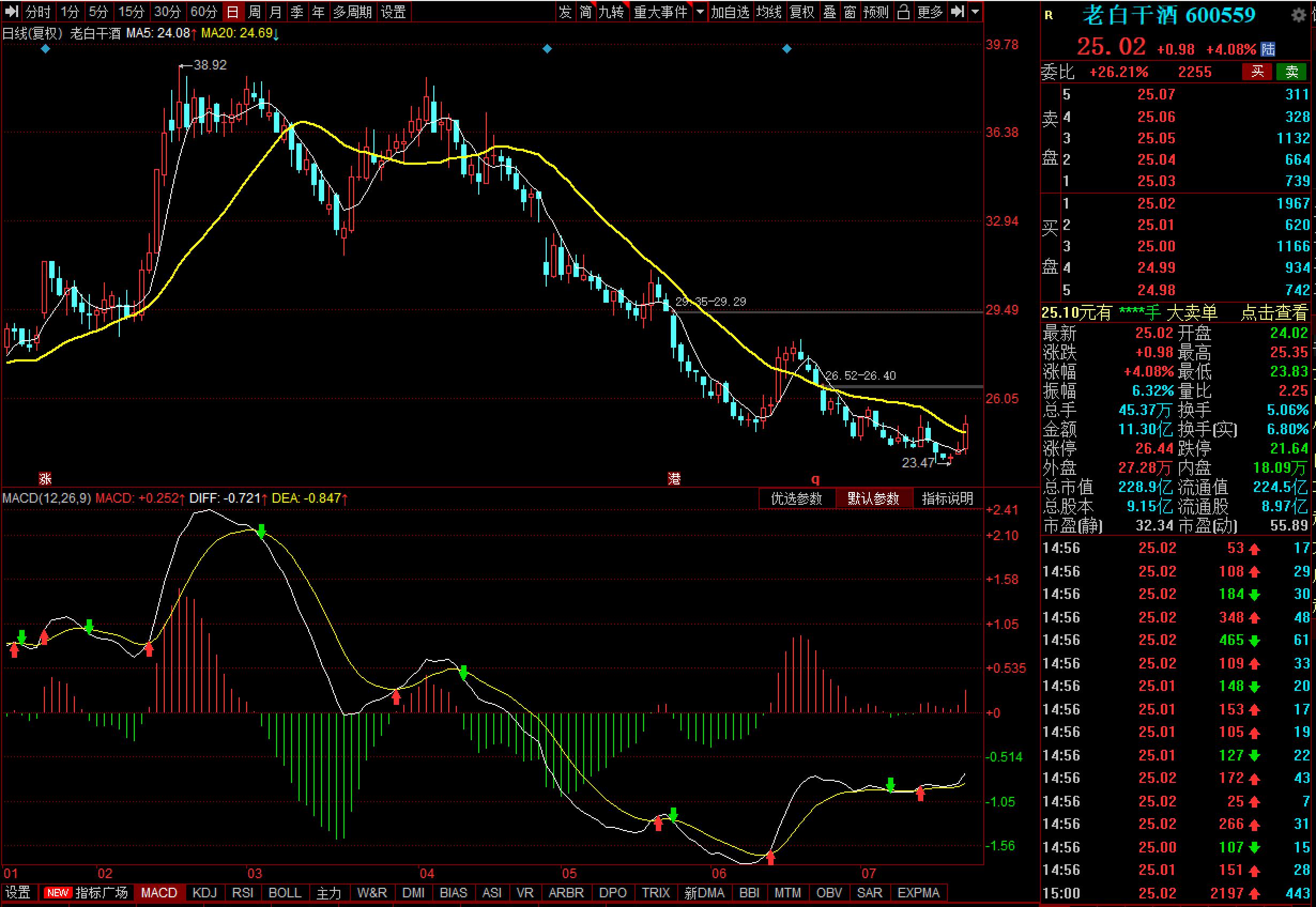Screen dimensions: 1316x907
Task: Open the dropdown arrow at toolbar far right
Action: coord(975,12)
